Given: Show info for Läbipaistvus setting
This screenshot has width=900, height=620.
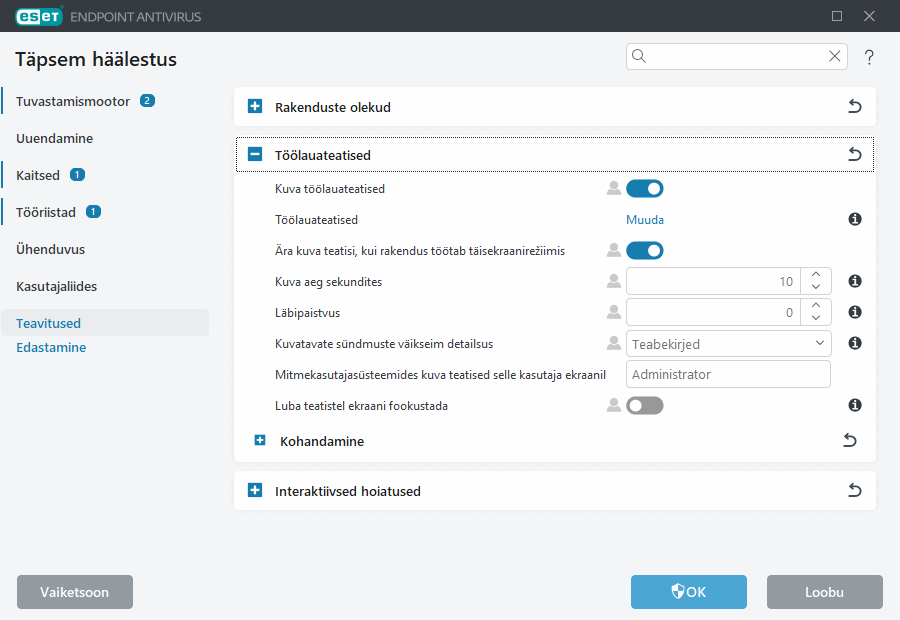Looking at the screenshot, I should pos(855,312).
